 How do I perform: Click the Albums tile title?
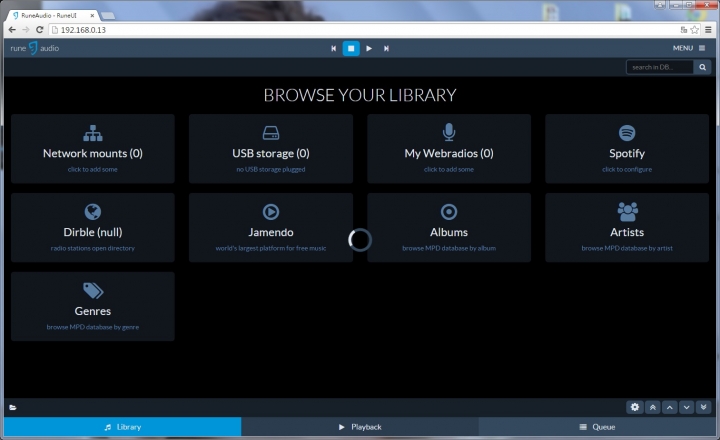pos(449,232)
